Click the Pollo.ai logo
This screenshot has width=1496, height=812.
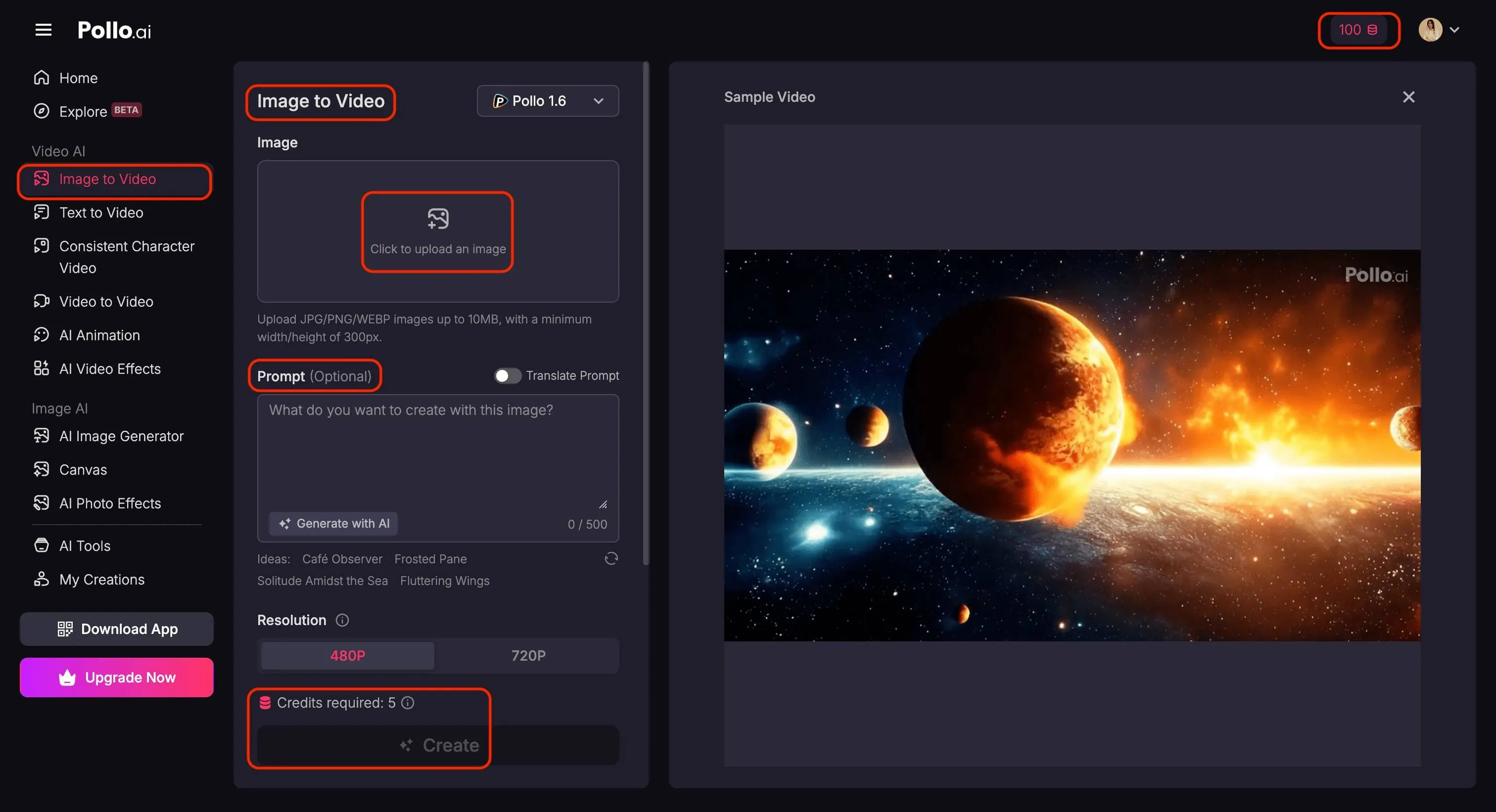pos(114,30)
